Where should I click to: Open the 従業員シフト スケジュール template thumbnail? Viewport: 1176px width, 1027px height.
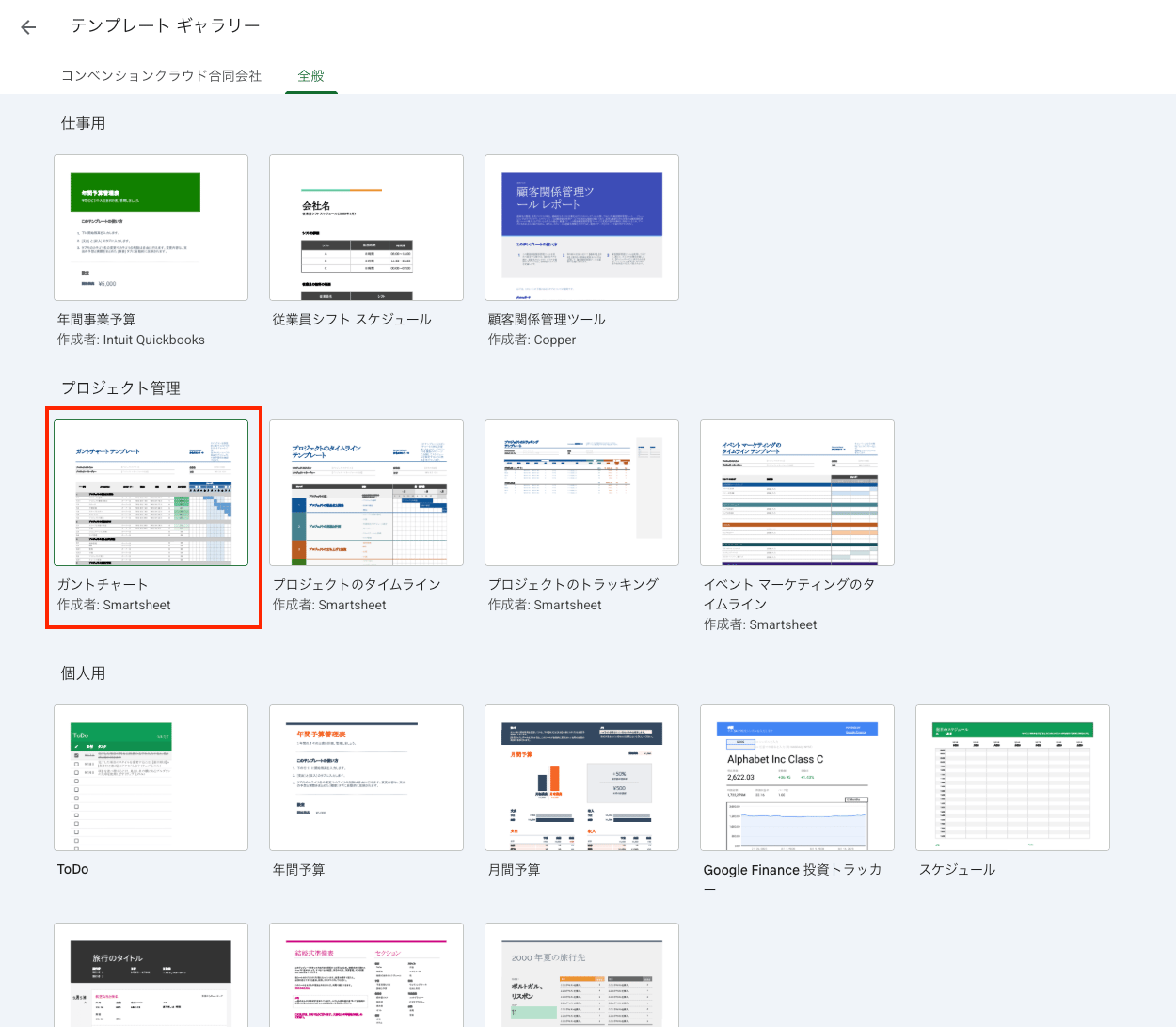point(366,228)
